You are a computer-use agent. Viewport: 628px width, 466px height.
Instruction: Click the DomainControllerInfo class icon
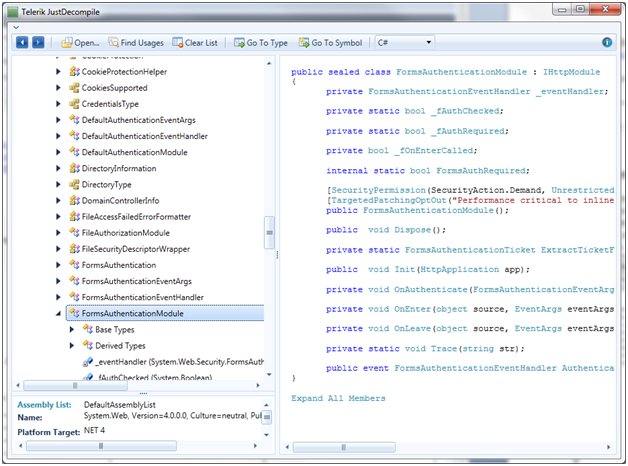click(74, 200)
